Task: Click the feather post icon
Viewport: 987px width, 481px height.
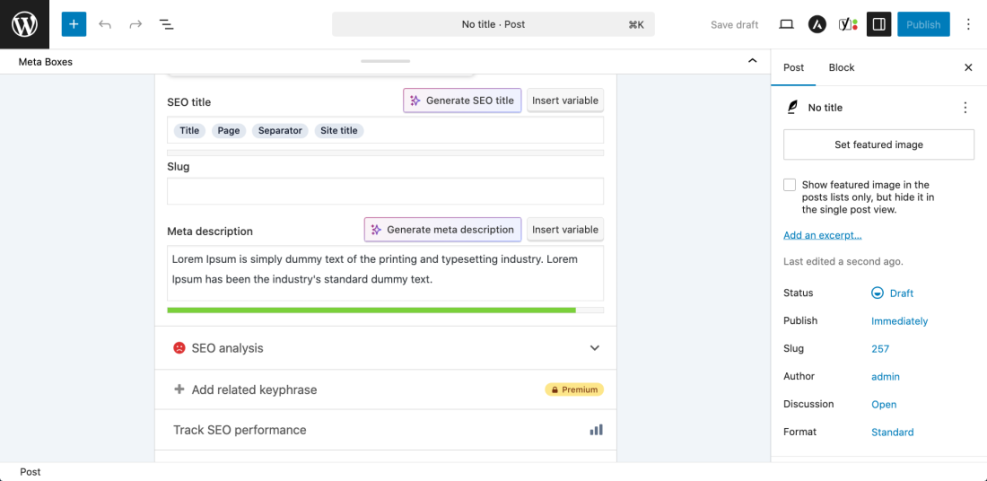Action: (792, 108)
